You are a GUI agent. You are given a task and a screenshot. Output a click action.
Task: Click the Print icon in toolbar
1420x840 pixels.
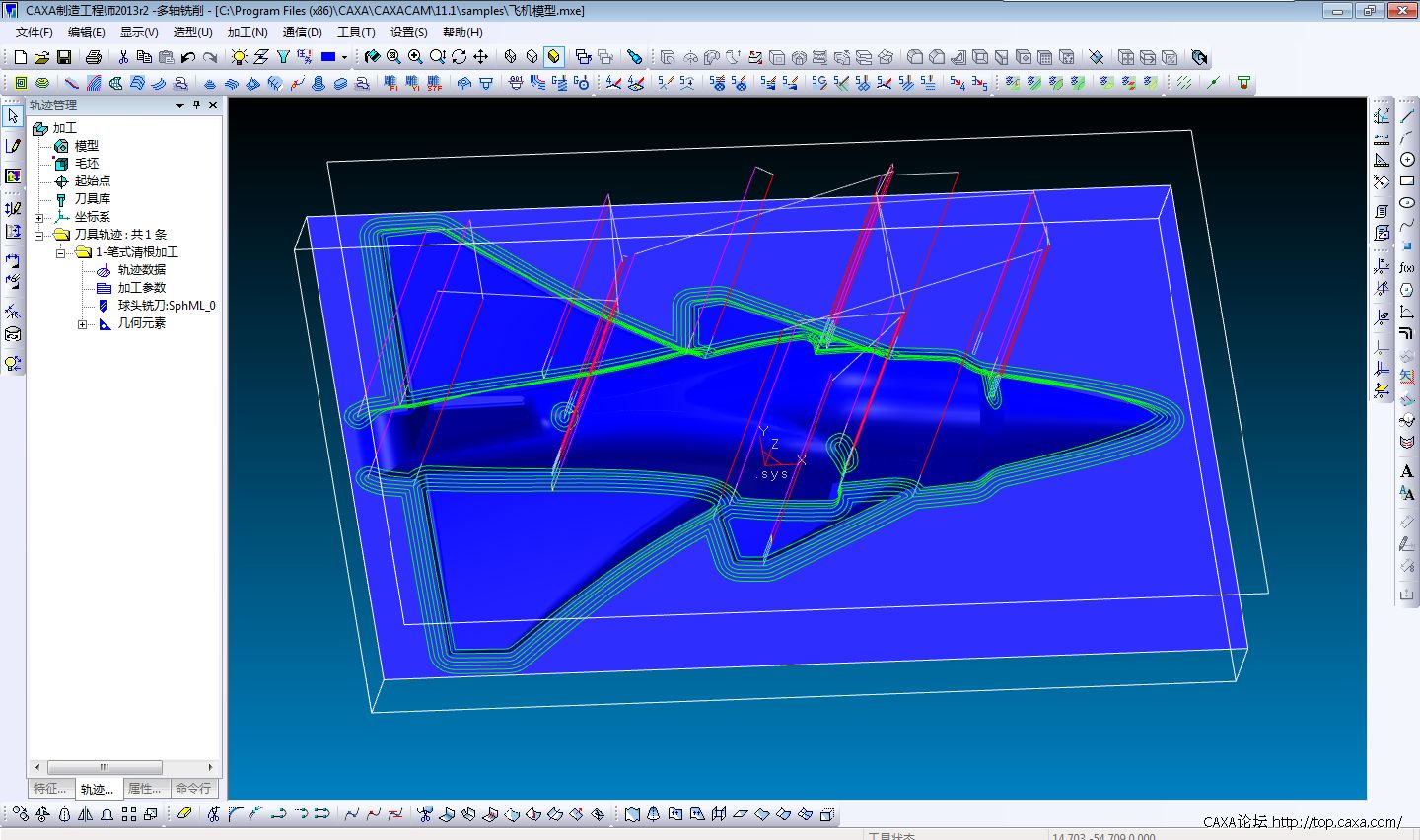click(x=93, y=57)
